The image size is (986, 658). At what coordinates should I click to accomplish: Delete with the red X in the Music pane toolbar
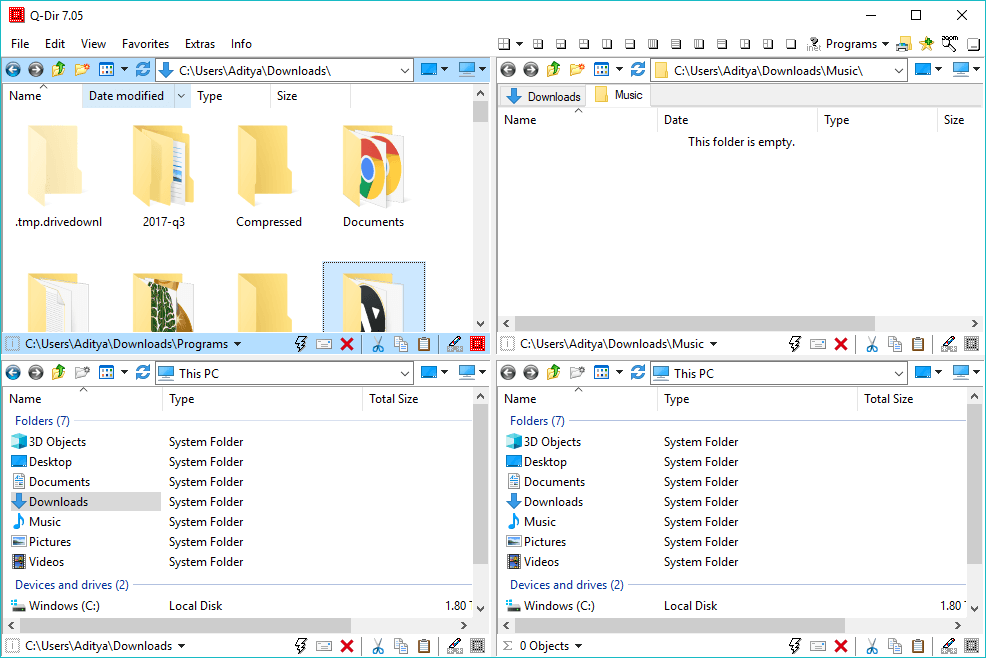tap(841, 343)
